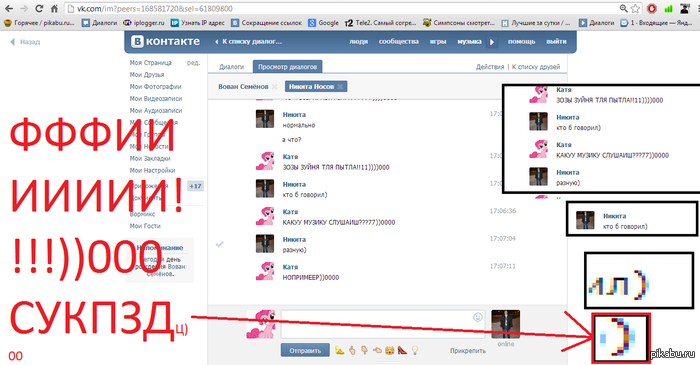Go to Моя Страница in sidebar
This screenshot has height=365, width=700.
150,63
